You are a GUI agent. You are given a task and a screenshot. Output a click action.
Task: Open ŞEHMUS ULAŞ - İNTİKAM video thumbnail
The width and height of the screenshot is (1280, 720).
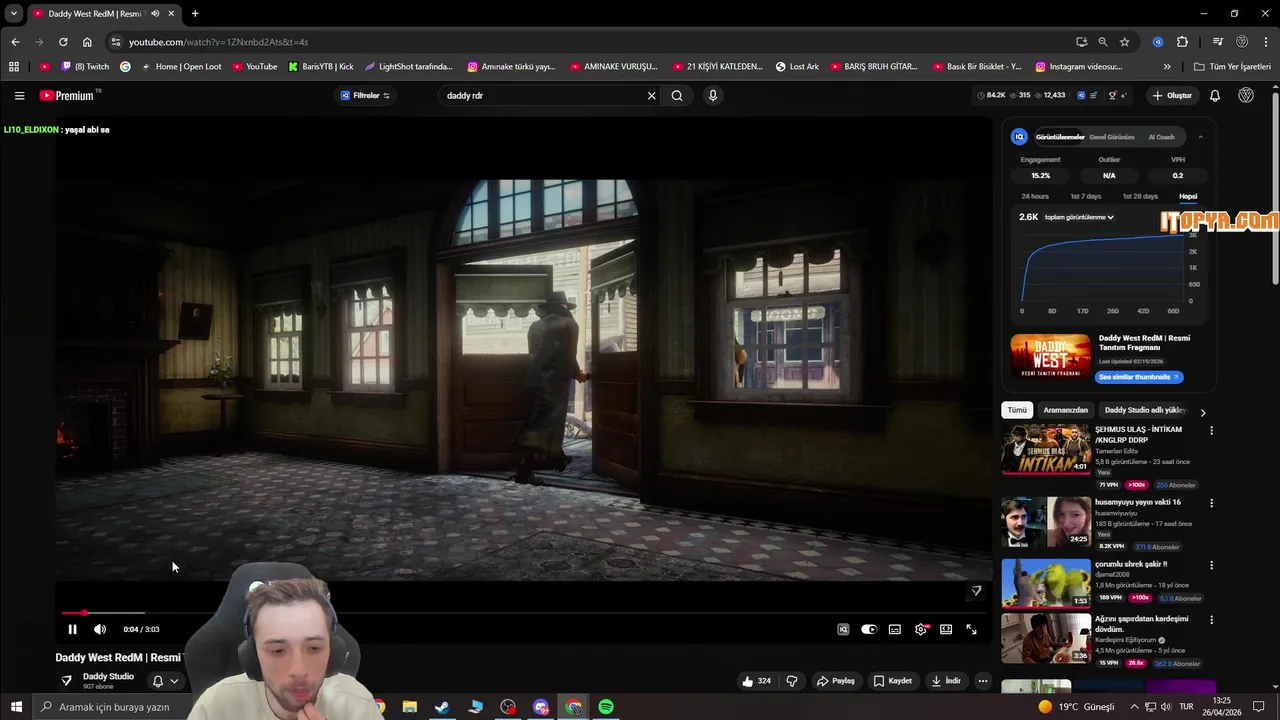1046,449
